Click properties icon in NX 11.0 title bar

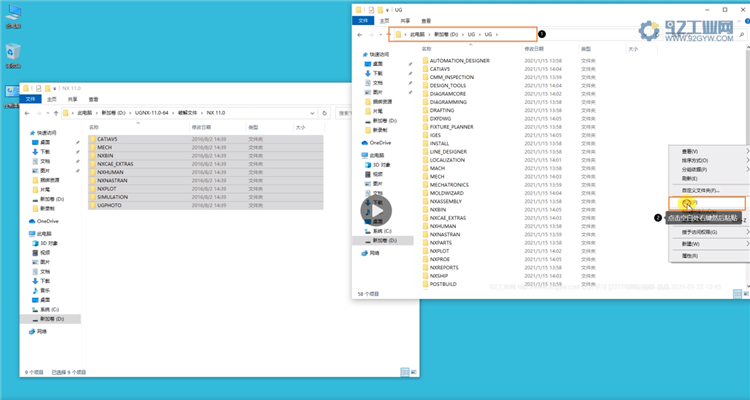tap(39, 88)
